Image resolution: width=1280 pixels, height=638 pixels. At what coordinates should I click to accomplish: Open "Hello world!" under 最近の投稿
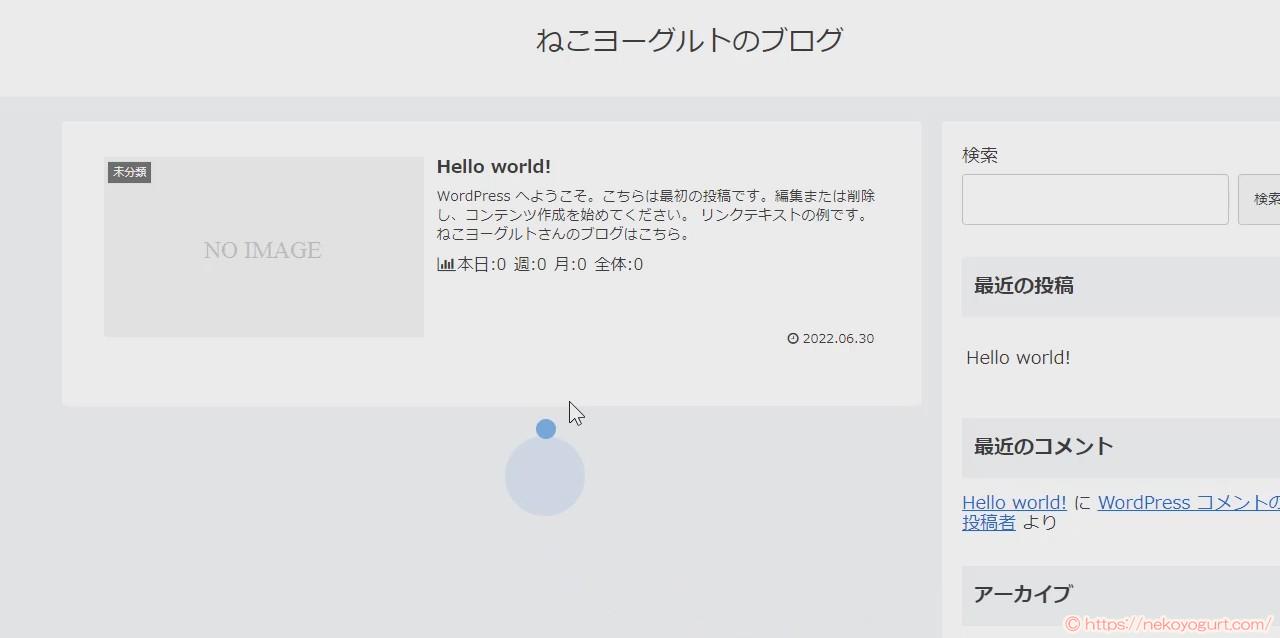coord(1018,357)
